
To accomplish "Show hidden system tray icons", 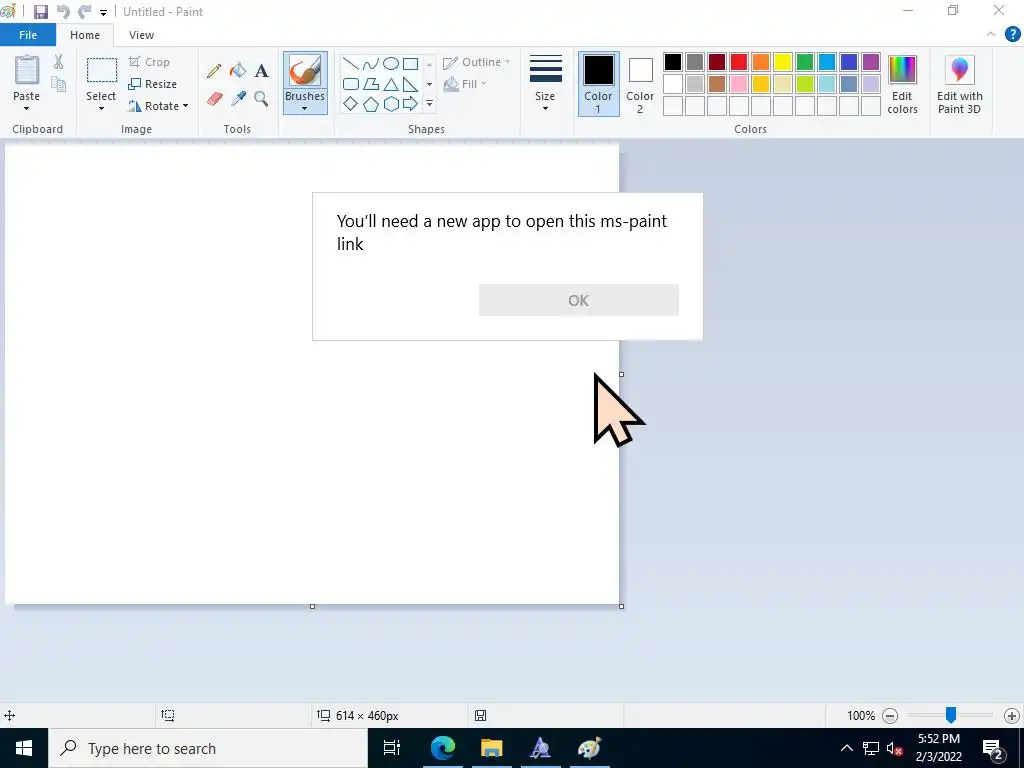I will click(846, 748).
